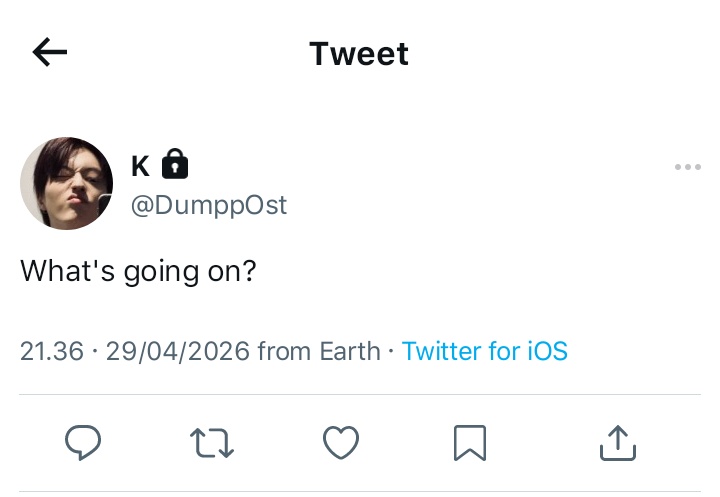The height and width of the screenshot is (497, 720).
Task: Click the 'from Earth' location text
Action: pos(319,351)
